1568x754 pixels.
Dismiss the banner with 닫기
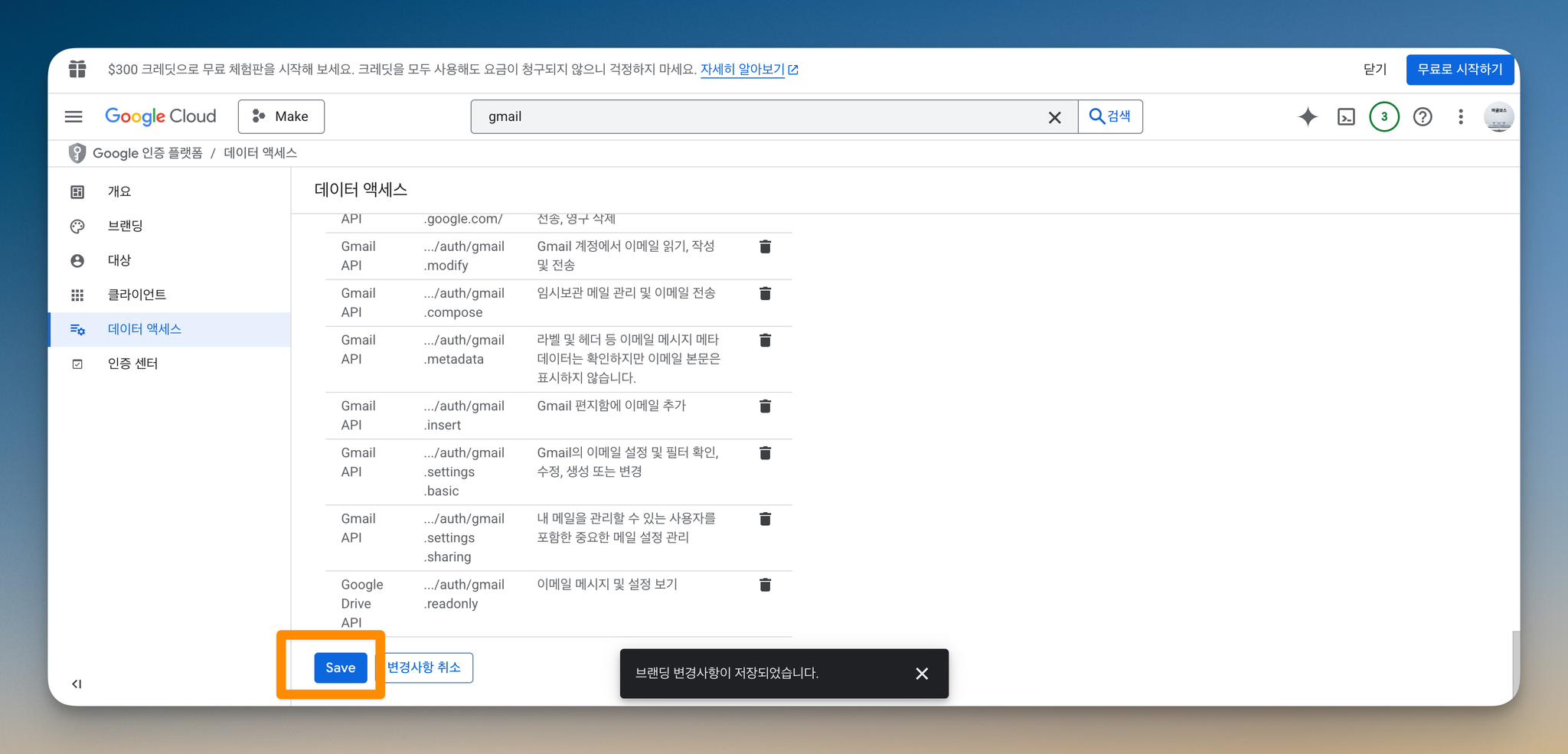click(x=1375, y=69)
